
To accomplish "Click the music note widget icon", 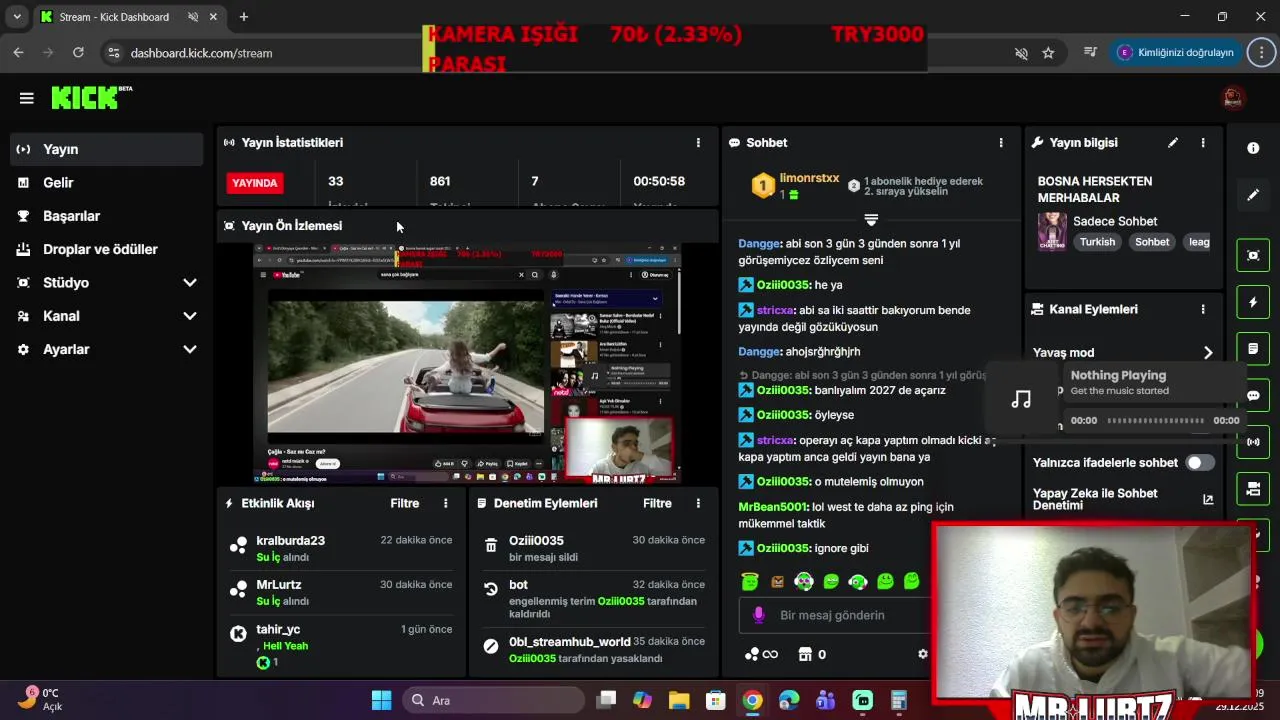I will 1021,398.
